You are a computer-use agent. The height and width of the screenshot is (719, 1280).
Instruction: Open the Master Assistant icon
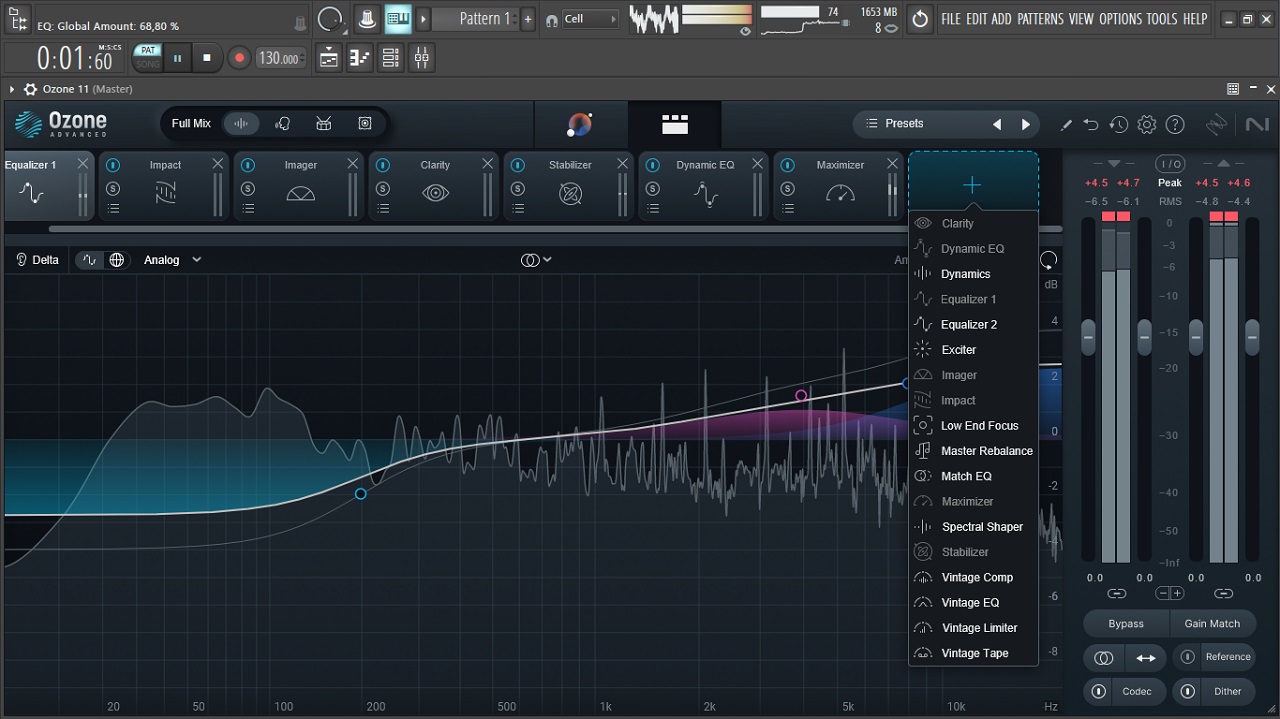[579, 124]
